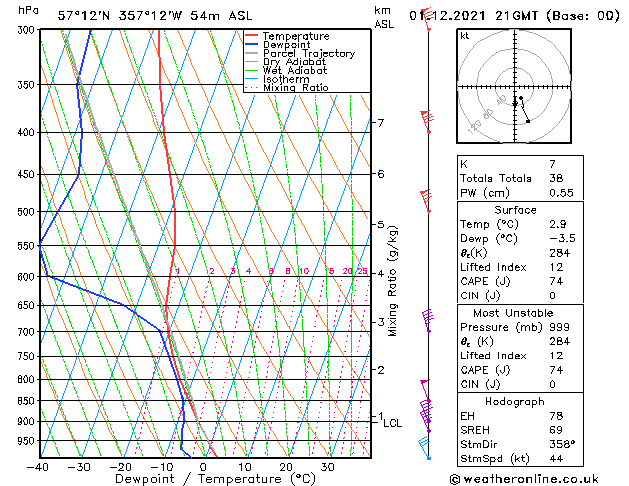This screenshot has height=486, width=629.
Task: Click the weatheronline.co.uk copyright link
Action: (x=524, y=479)
